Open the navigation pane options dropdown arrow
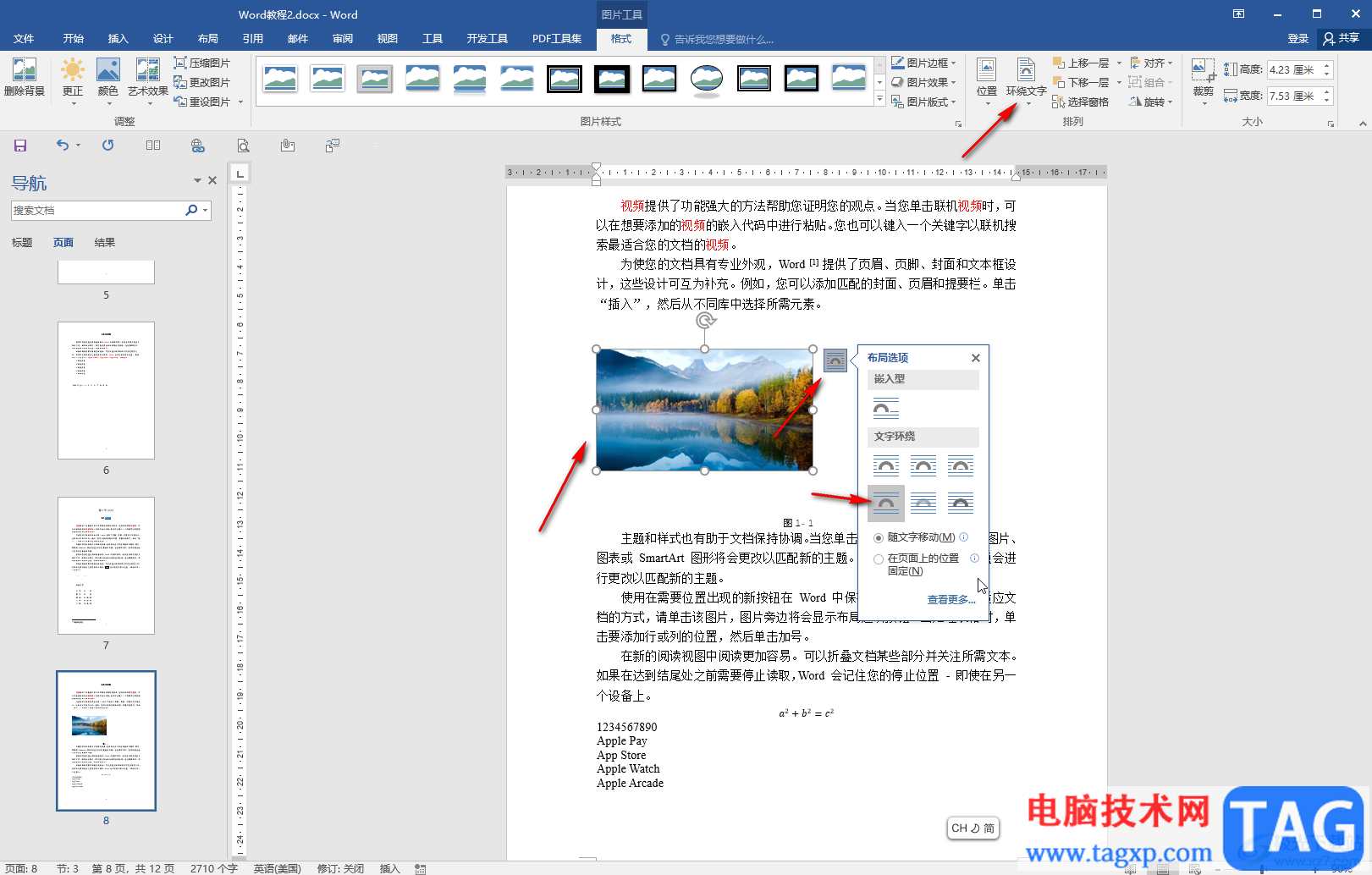 point(197,180)
